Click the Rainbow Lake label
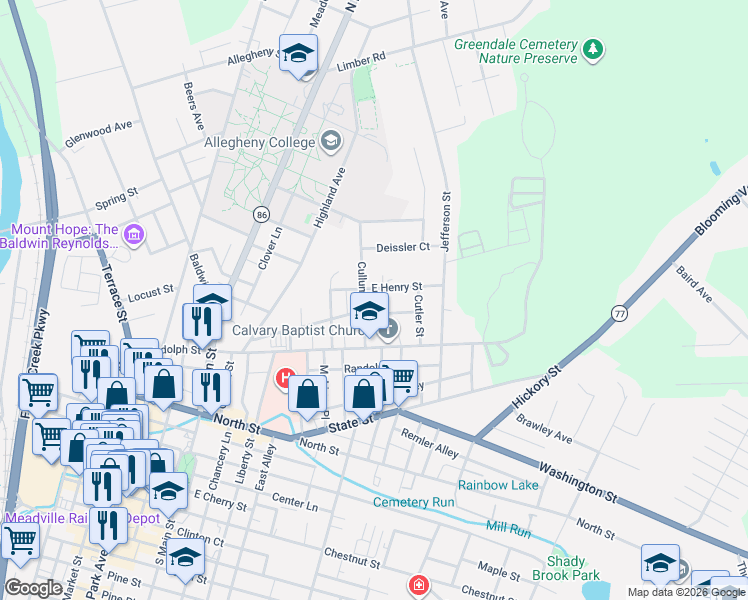This screenshot has width=748, height=600. tap(498, 486)
